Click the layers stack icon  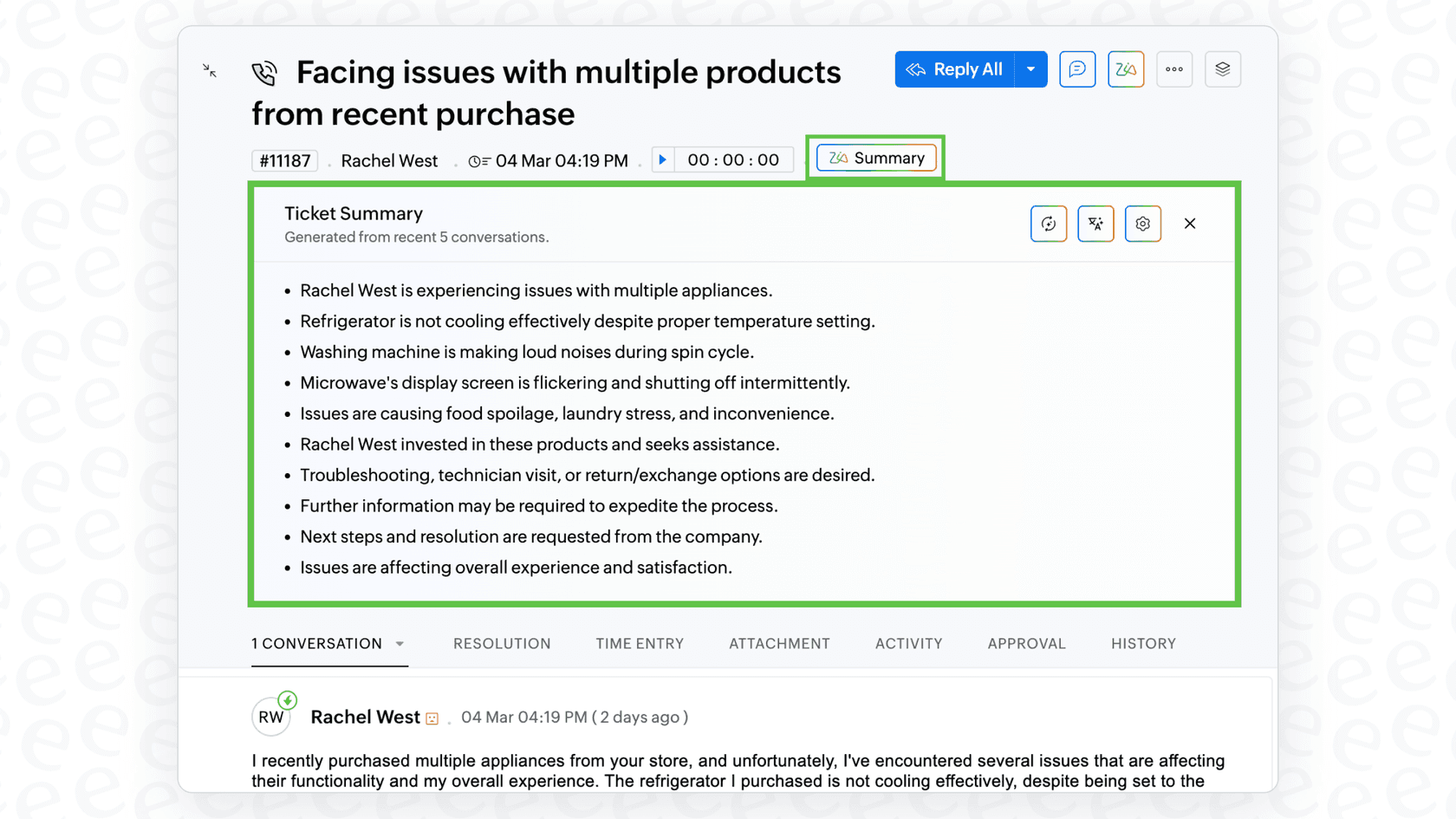(1222, 69)
